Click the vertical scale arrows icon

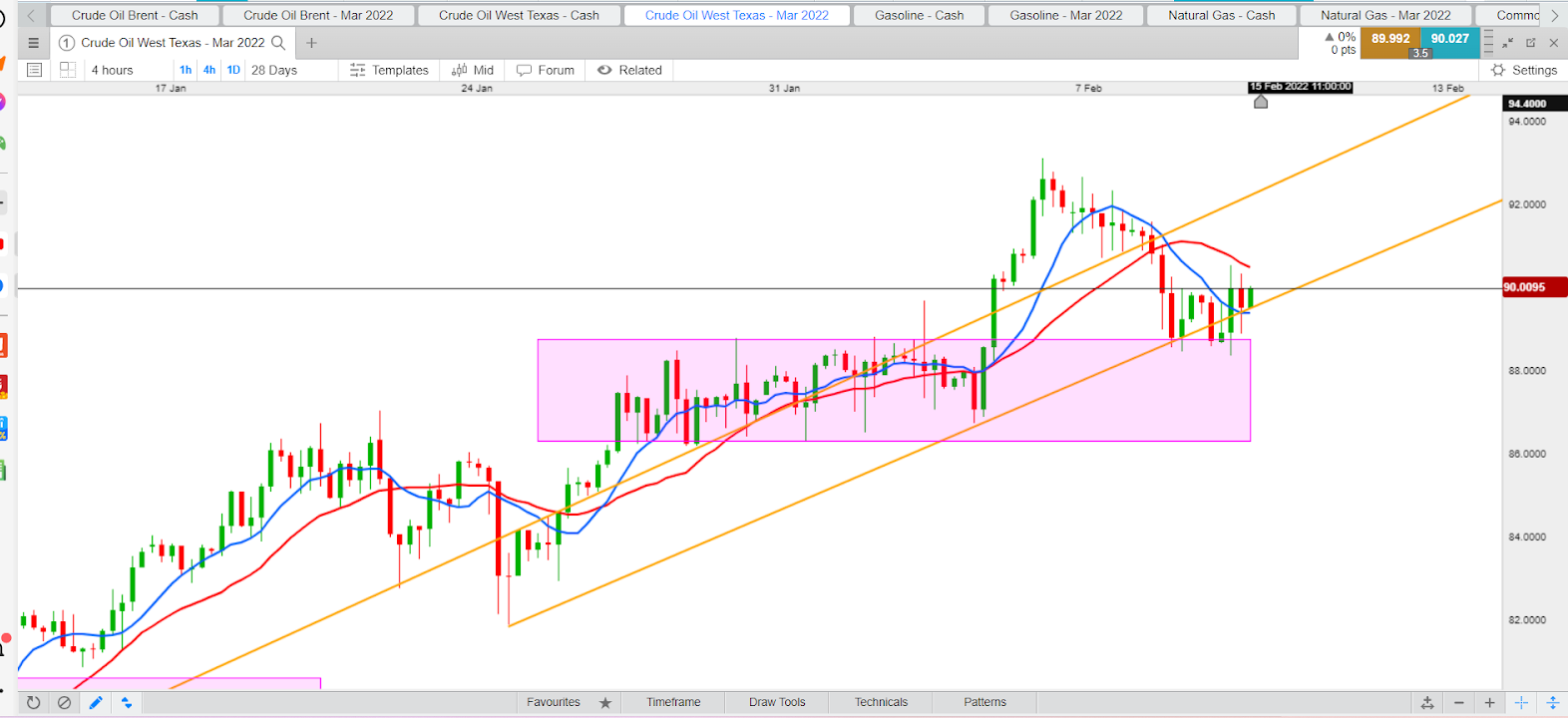coord(1552,703)
